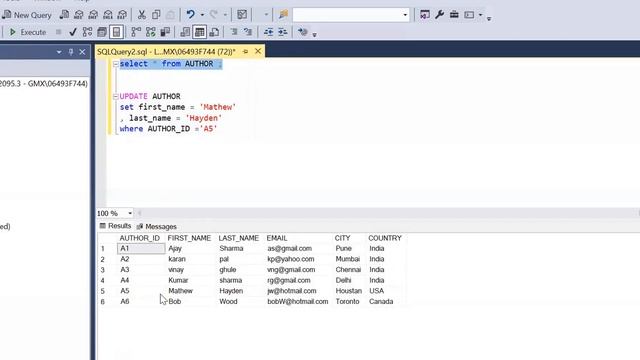Image resolution: width=640 pixels, height=360 pixels.
Task: Switch to the Messages tab
Action: click(157, 227)
